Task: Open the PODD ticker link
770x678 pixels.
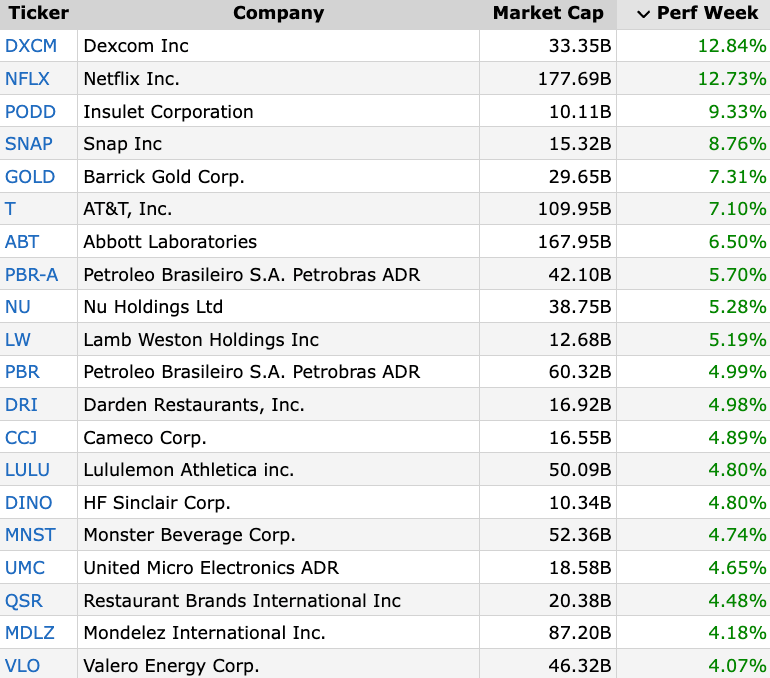Action: coord(30,111)
